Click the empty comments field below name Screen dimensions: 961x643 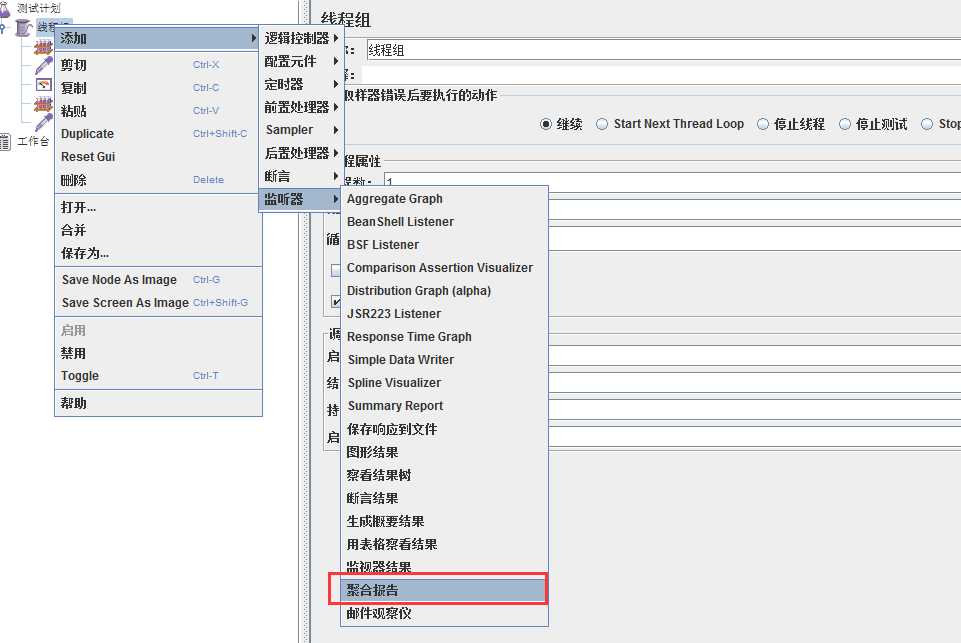(x=662, y=75)
